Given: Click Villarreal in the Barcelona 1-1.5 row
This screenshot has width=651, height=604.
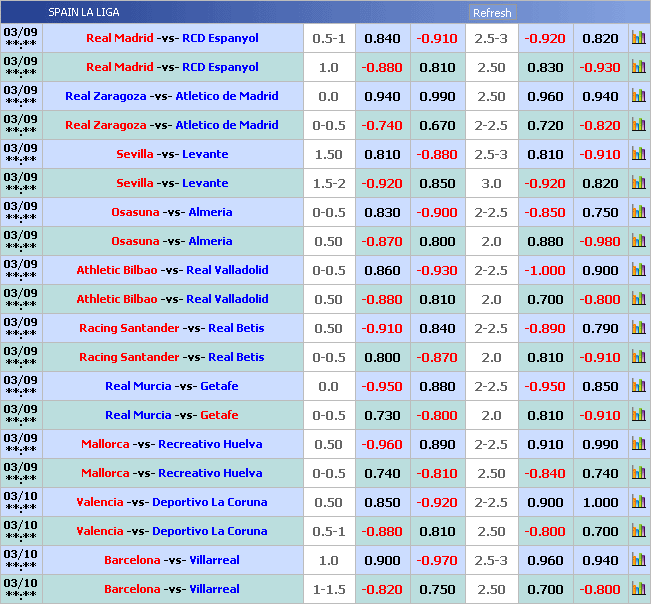Looking at the screenshot, I should tap(214, 589).
